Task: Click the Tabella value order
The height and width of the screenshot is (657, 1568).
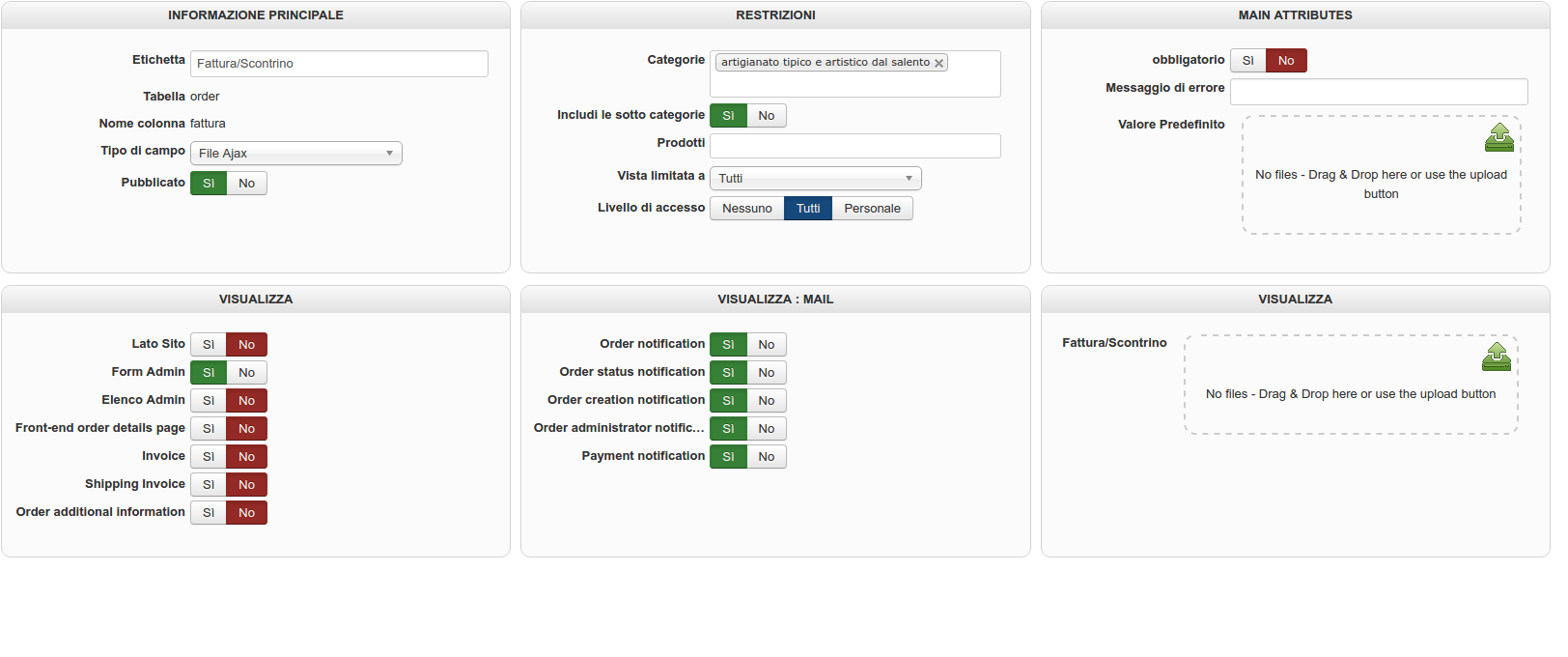Action: (x=205, y=97)
